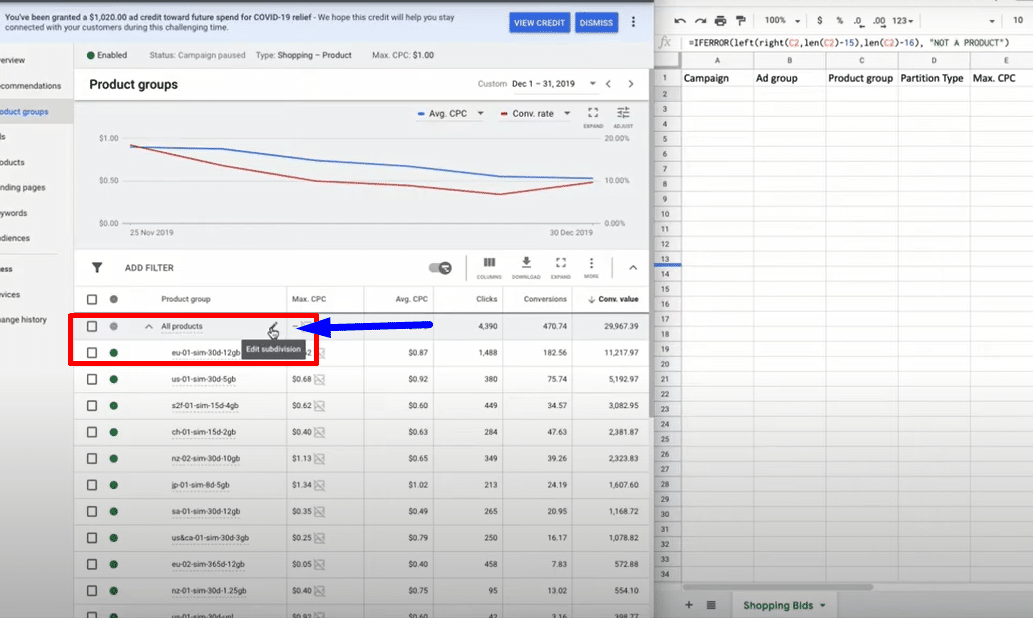The width and height of the screenshot is (1033, 618).
Task: Select checkbox for us-01-sim-30d-5gb row
Action: 92,379
